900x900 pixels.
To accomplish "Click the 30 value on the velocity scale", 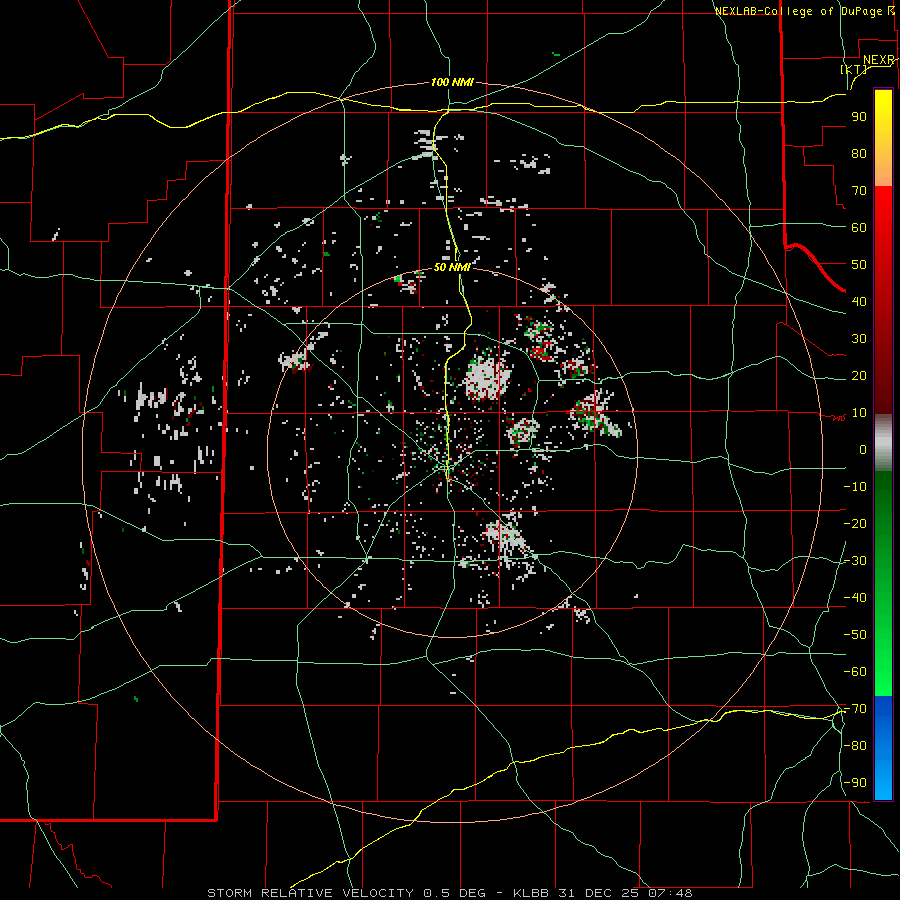I will [859, 339].
